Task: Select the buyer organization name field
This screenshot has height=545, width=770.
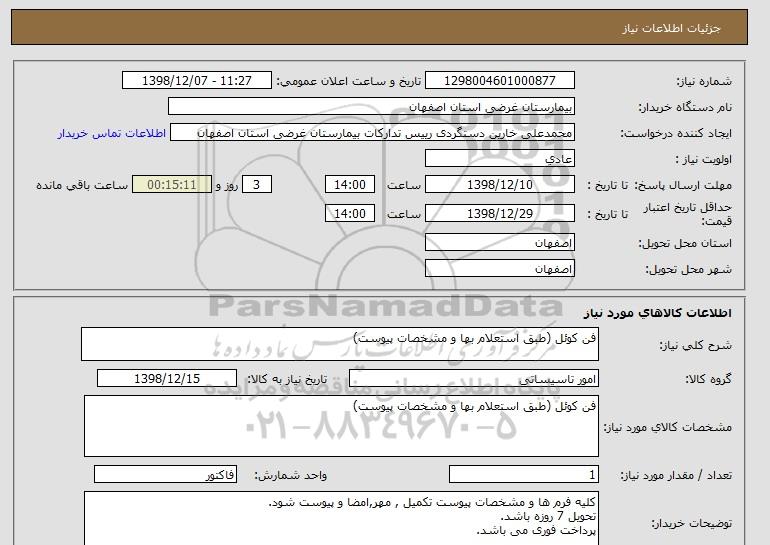Action: pyautogui.click(x=371, y=107)
